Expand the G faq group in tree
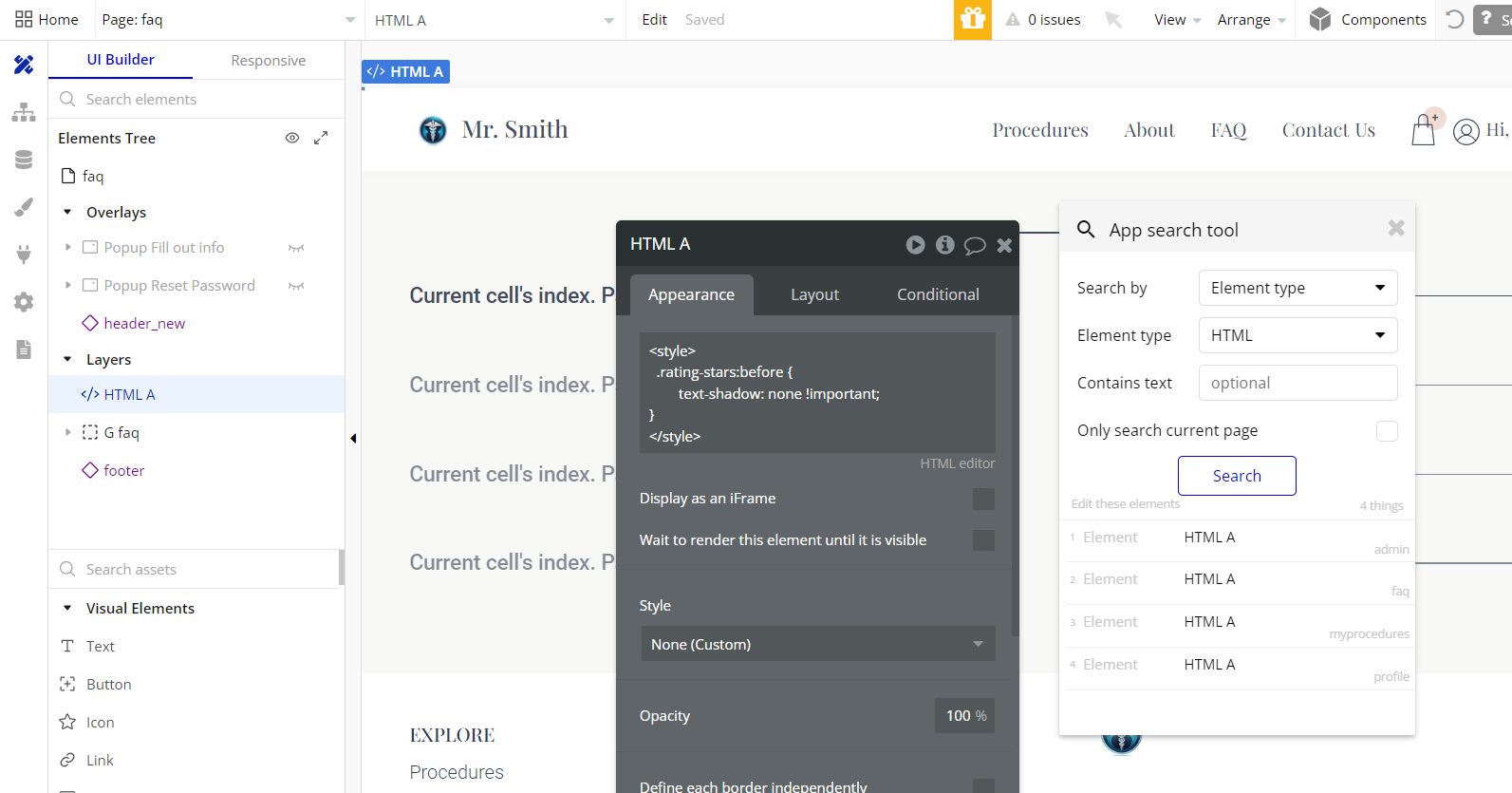The width and height of the screenshot is (1512, 793). point(67,432)
